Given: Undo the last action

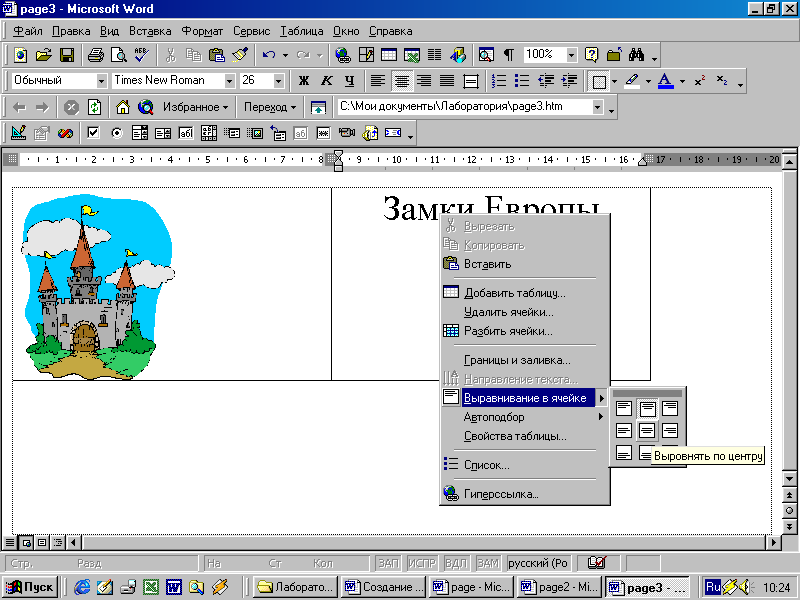Looking at the screenshot, I should point(269,55).
